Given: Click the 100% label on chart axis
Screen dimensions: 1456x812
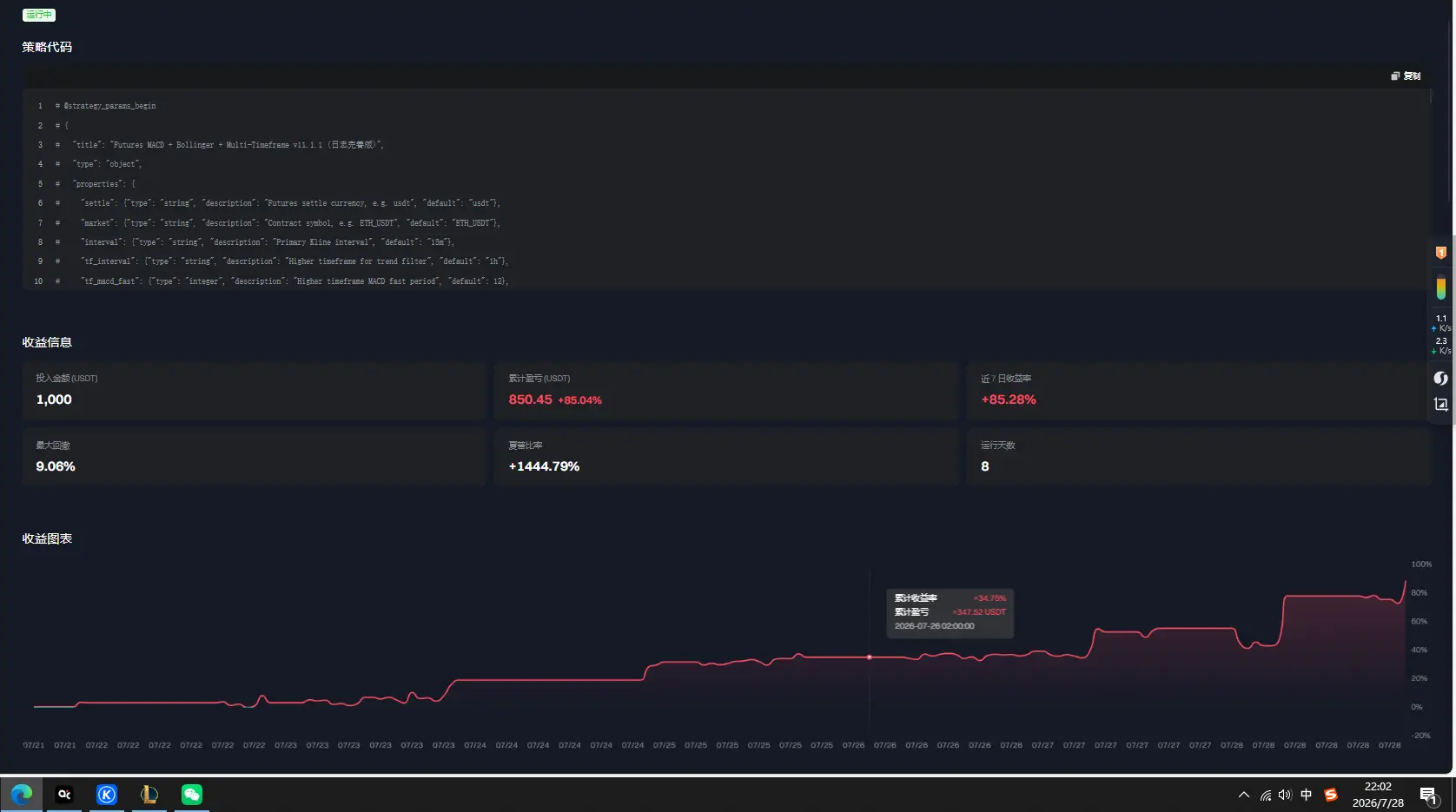Looking at the screenshot, I should pyautogui.click(x=1421, y=564).
